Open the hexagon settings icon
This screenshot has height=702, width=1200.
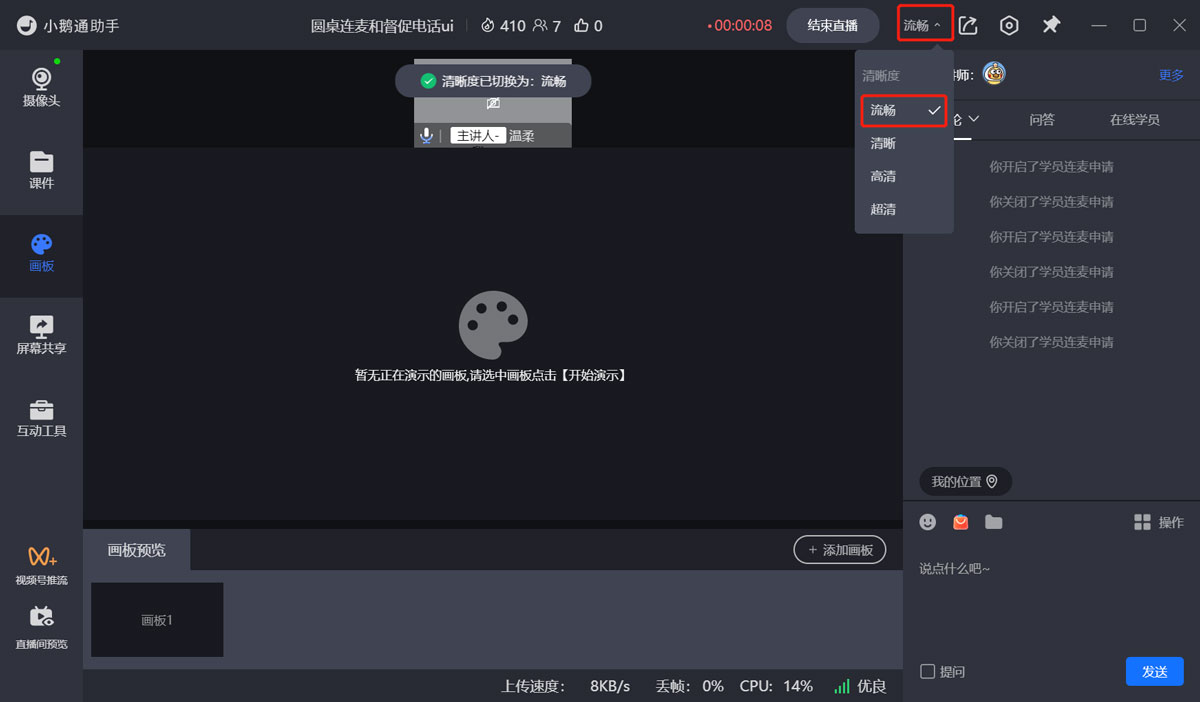(1009, 25)
